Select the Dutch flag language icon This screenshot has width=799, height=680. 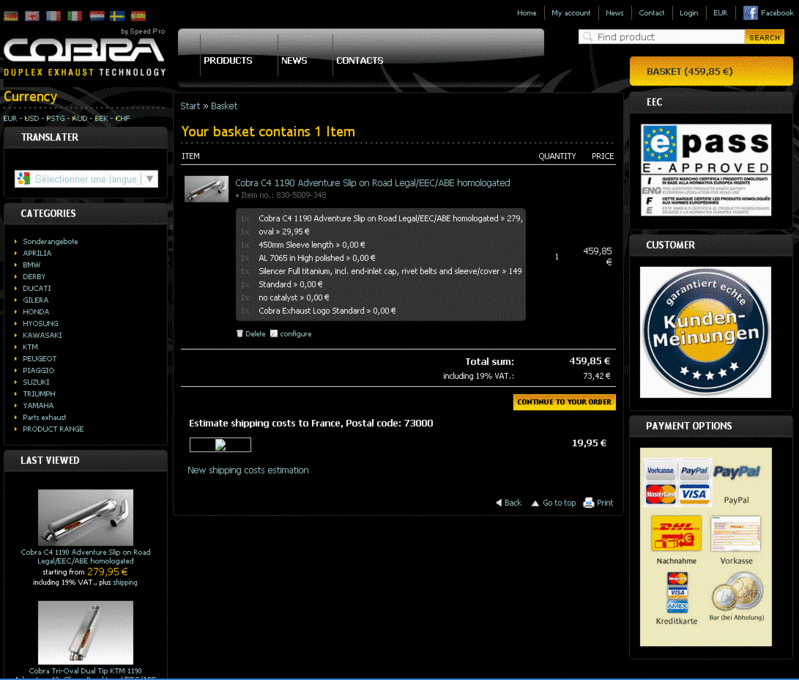click(97, 16)
